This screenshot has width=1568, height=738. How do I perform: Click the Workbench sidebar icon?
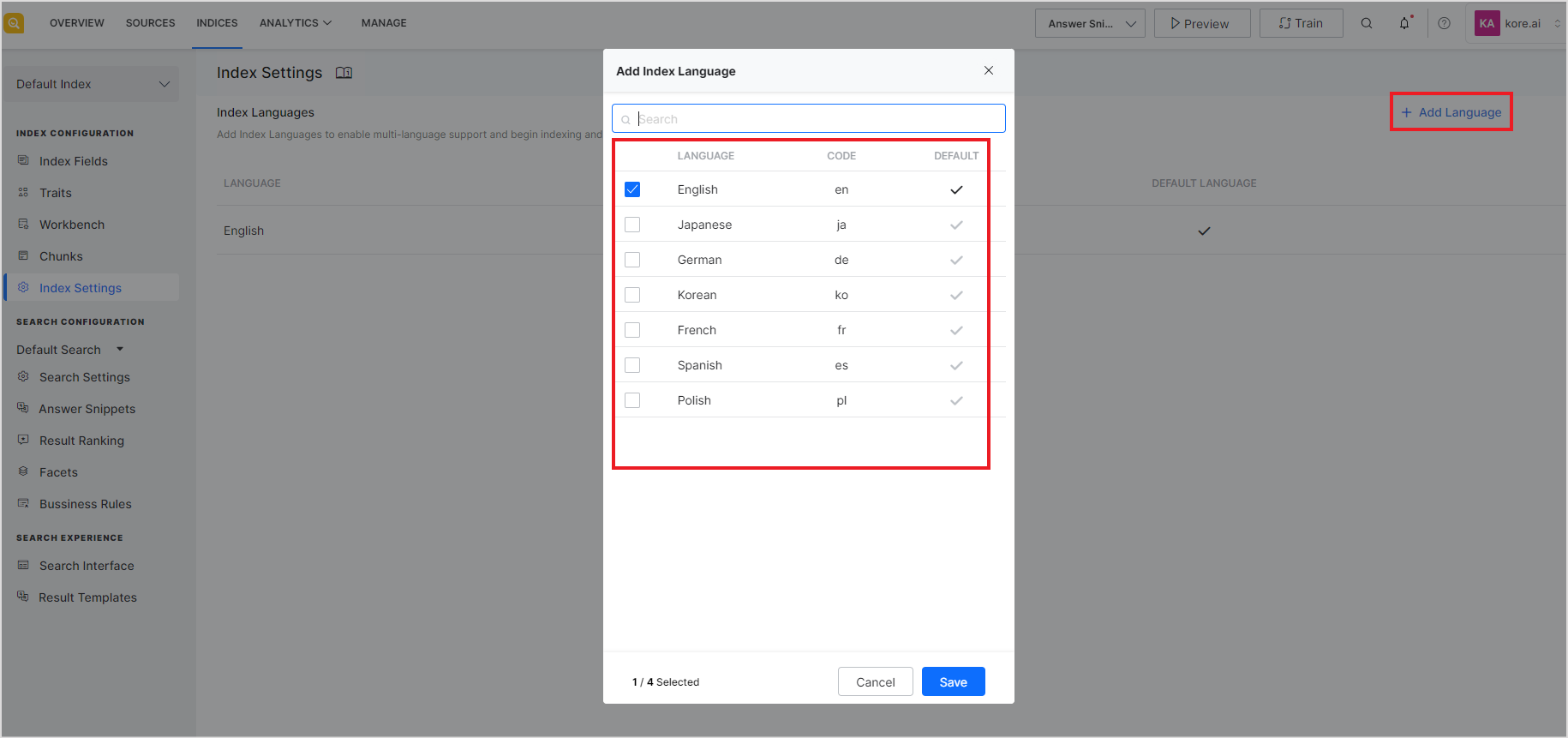(x=23, y=224)
